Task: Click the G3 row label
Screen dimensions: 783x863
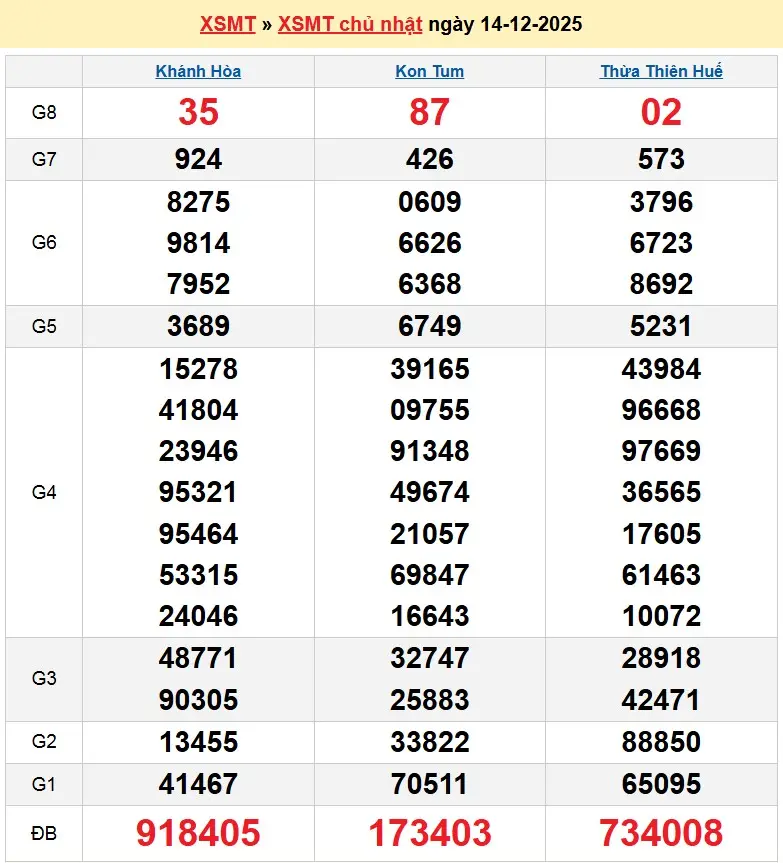Action: point(44,678)
